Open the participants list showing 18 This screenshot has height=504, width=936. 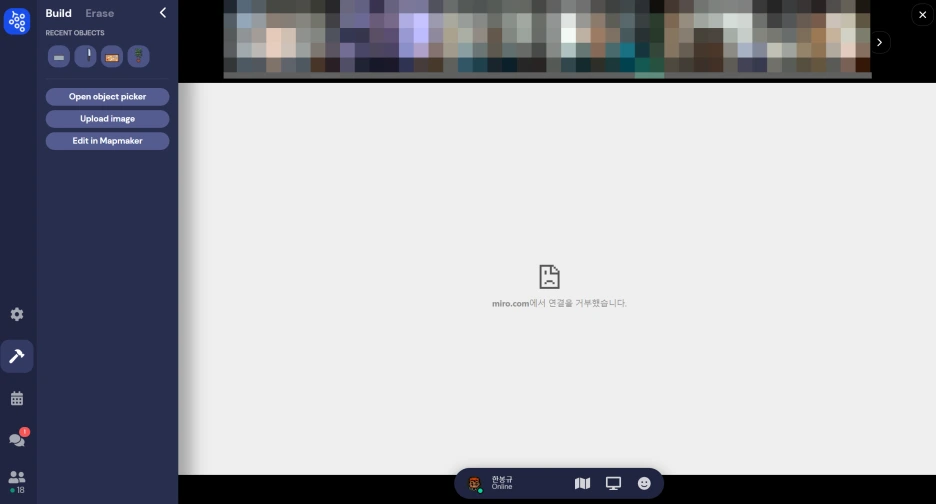[x=17, y=482]
